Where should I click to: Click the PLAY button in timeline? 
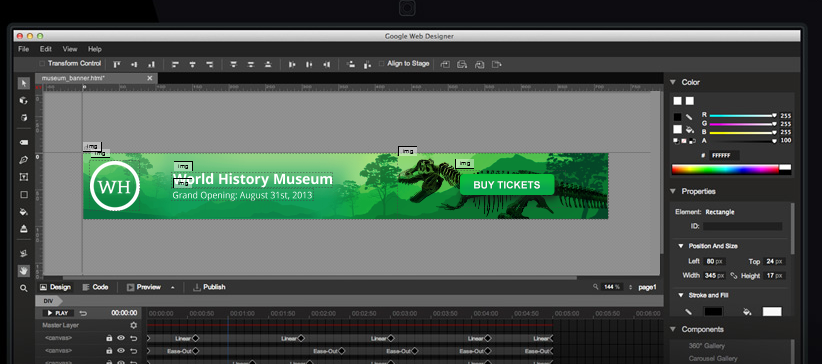coord(58,313)
